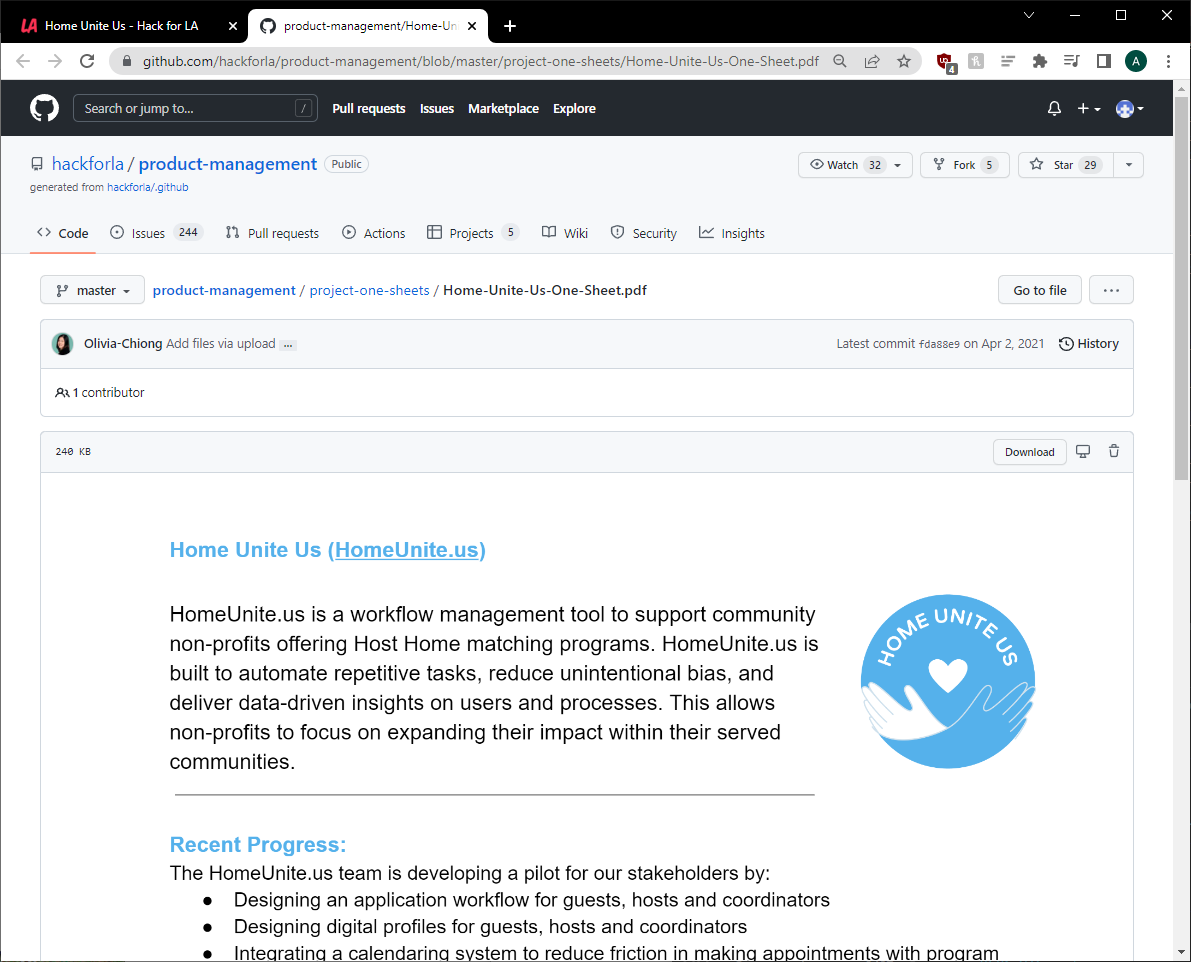Image resolution: width=1191 pixels, height=962 pixels.
Task: Click the GitHub Octocat logo
Action: [44, 109]
